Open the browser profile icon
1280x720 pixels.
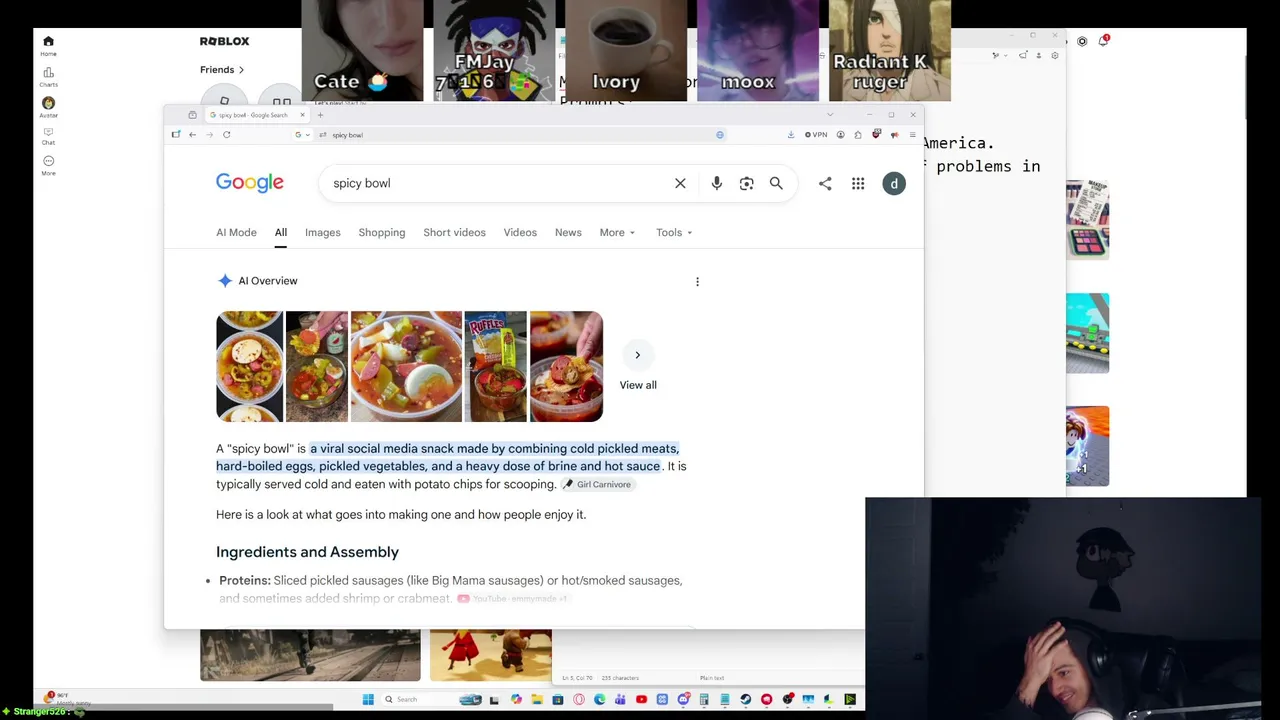[841, 135]
